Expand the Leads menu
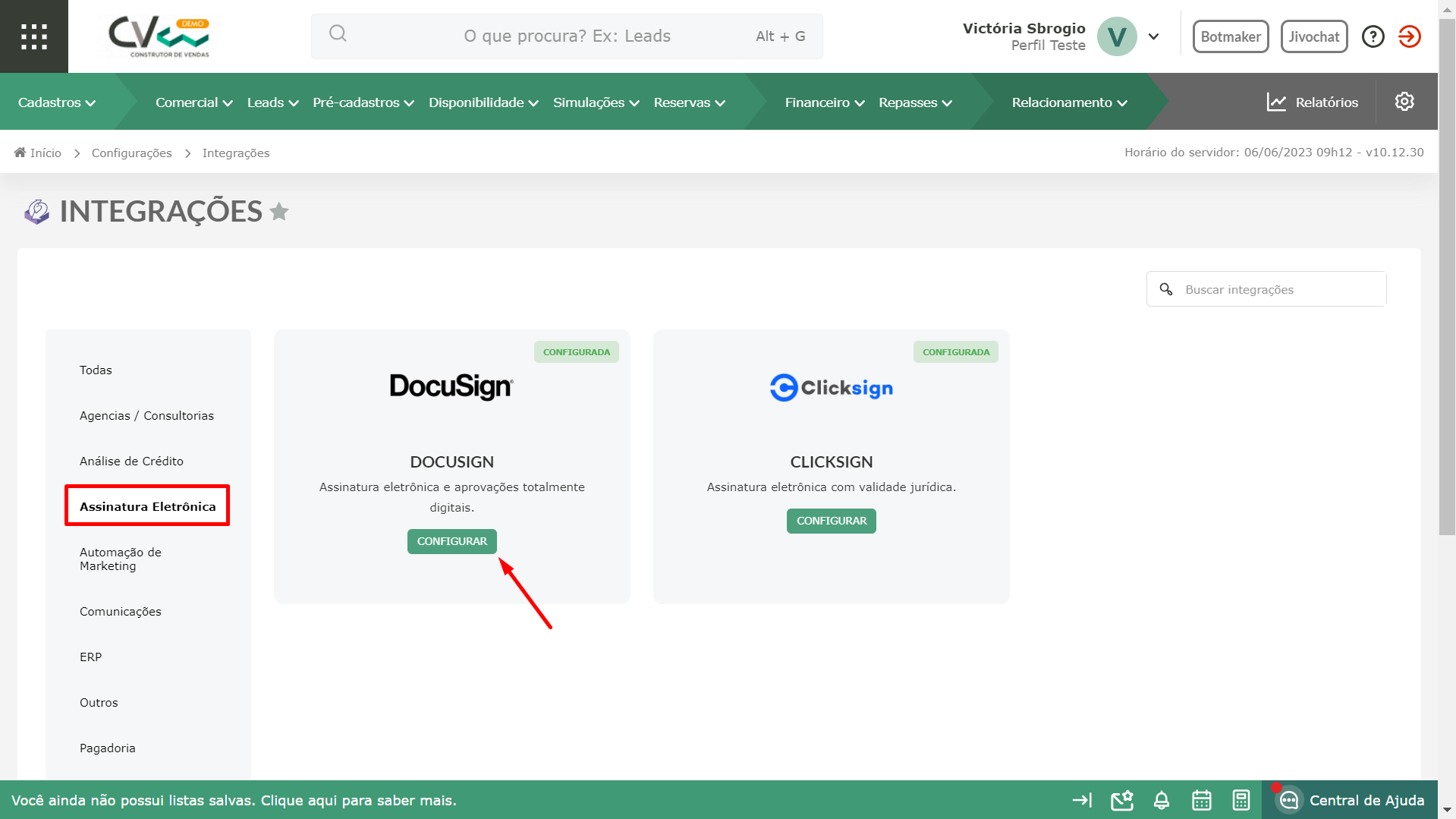1456x819 pixels. tap(273, 102)
